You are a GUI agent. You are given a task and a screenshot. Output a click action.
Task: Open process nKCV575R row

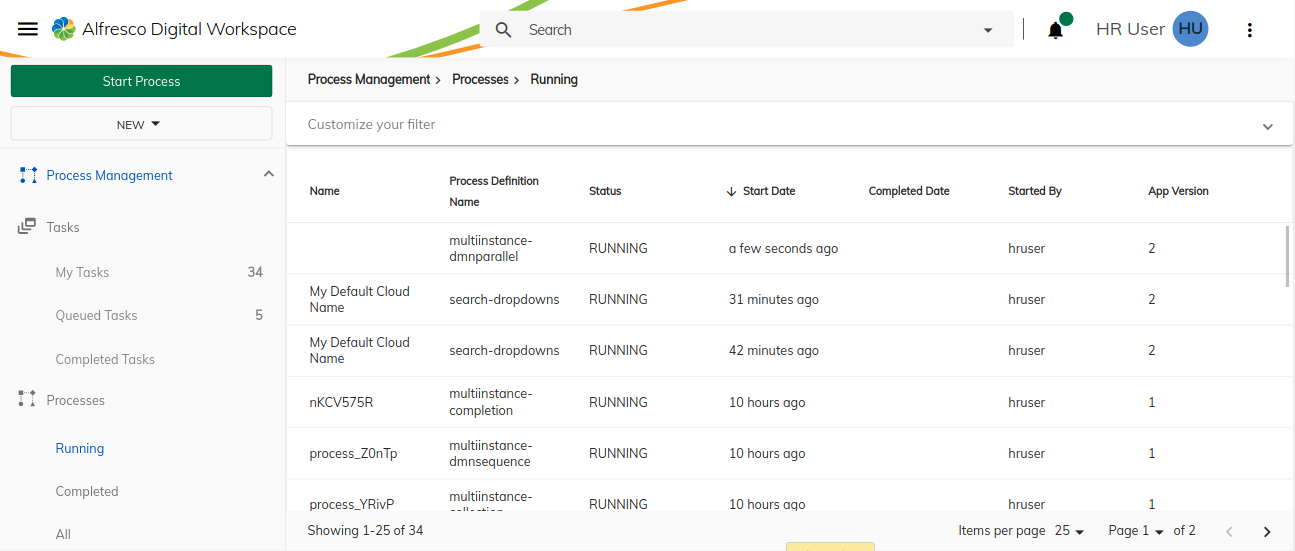pos(341,402)
